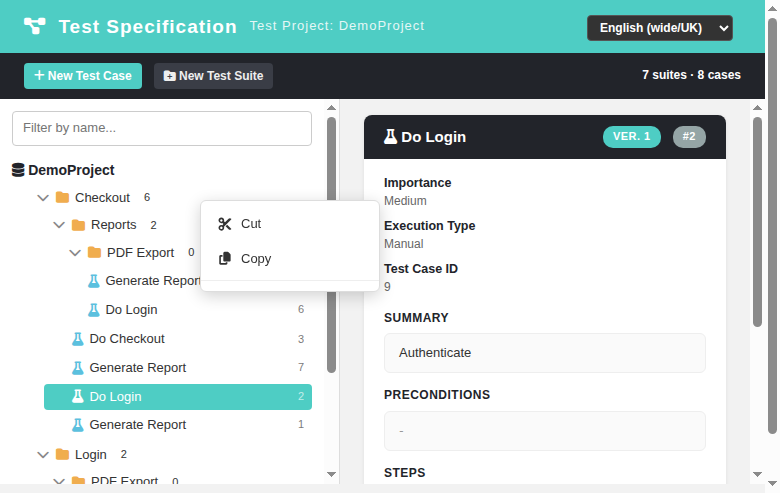
Task: Click the flask icon beside Do Checkout
Action: (78, 339)
